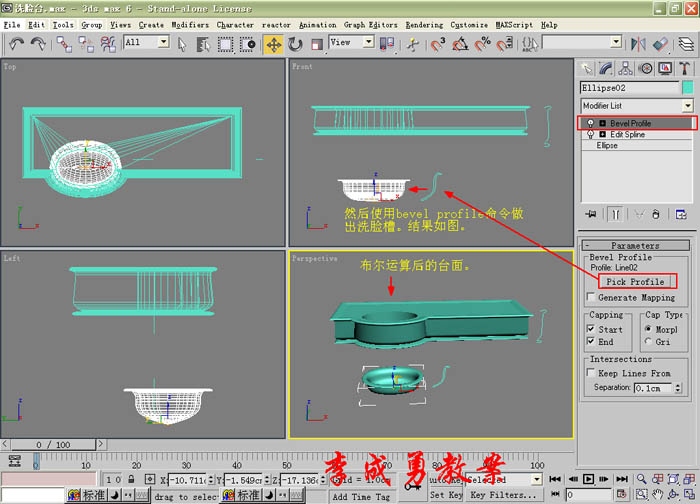
Task: Click the Align tool icon
Action: [660, 44]
